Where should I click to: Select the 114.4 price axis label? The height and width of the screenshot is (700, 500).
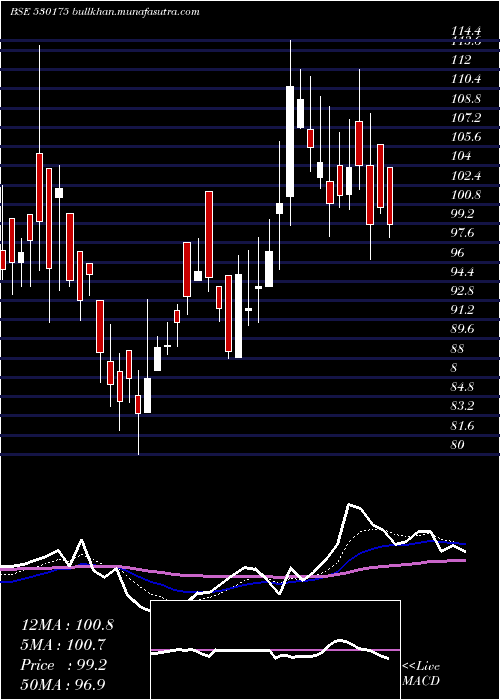click(x=466, y=31)
